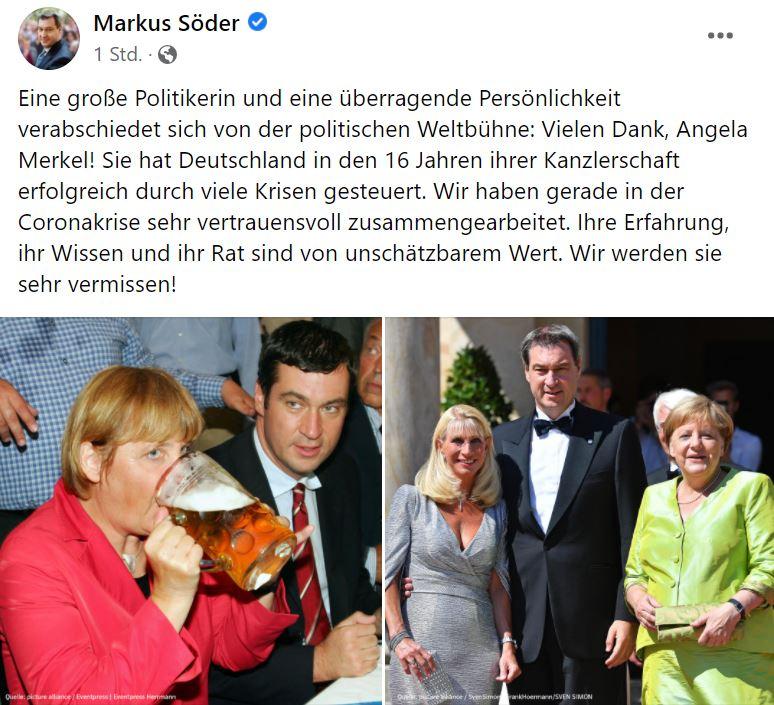Click the word "Coronakrise" in the post text
The height and width of the screenshot is (705, 774).
pos(79,222)
